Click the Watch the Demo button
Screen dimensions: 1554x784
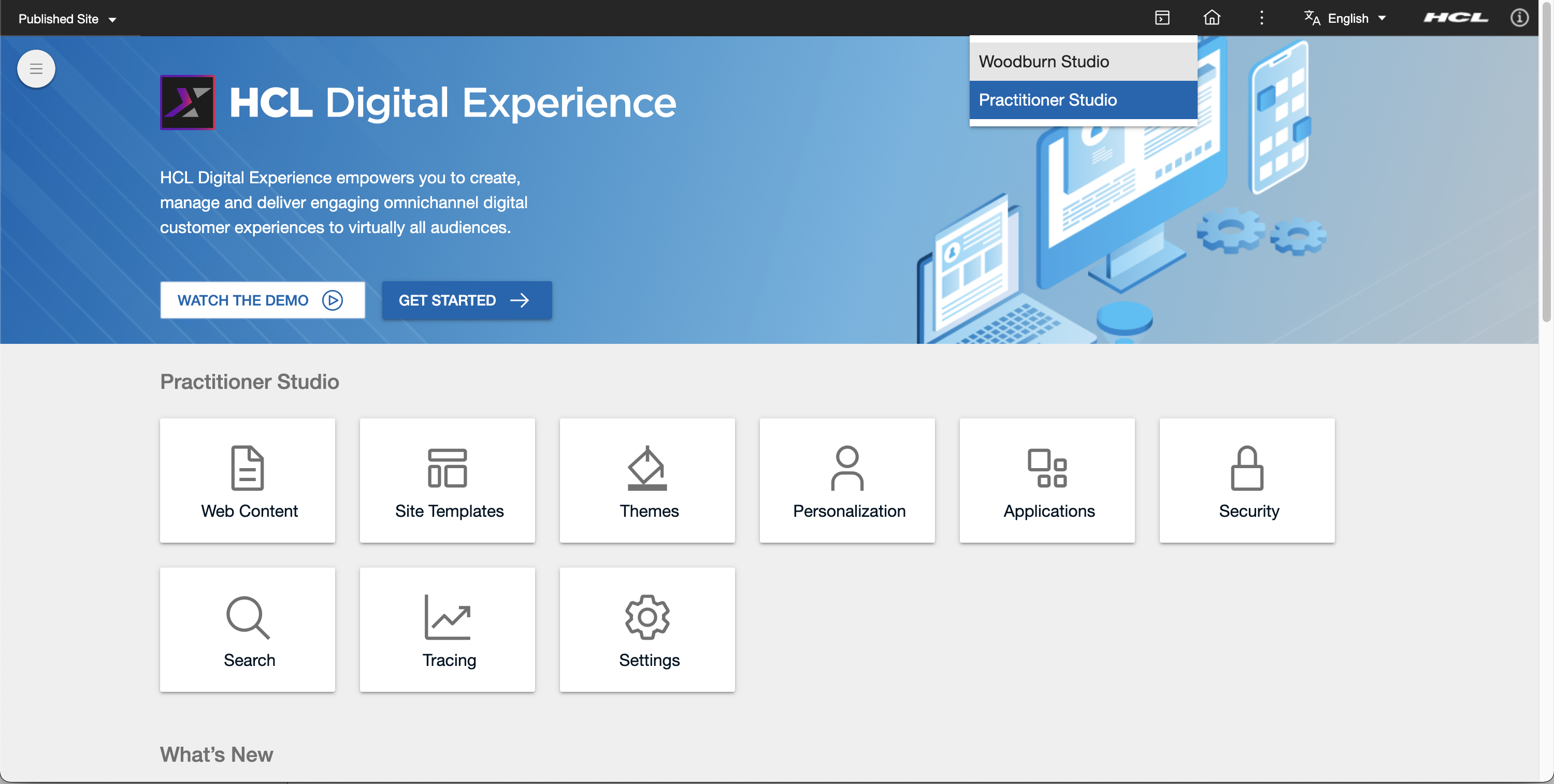pos(262,300)
